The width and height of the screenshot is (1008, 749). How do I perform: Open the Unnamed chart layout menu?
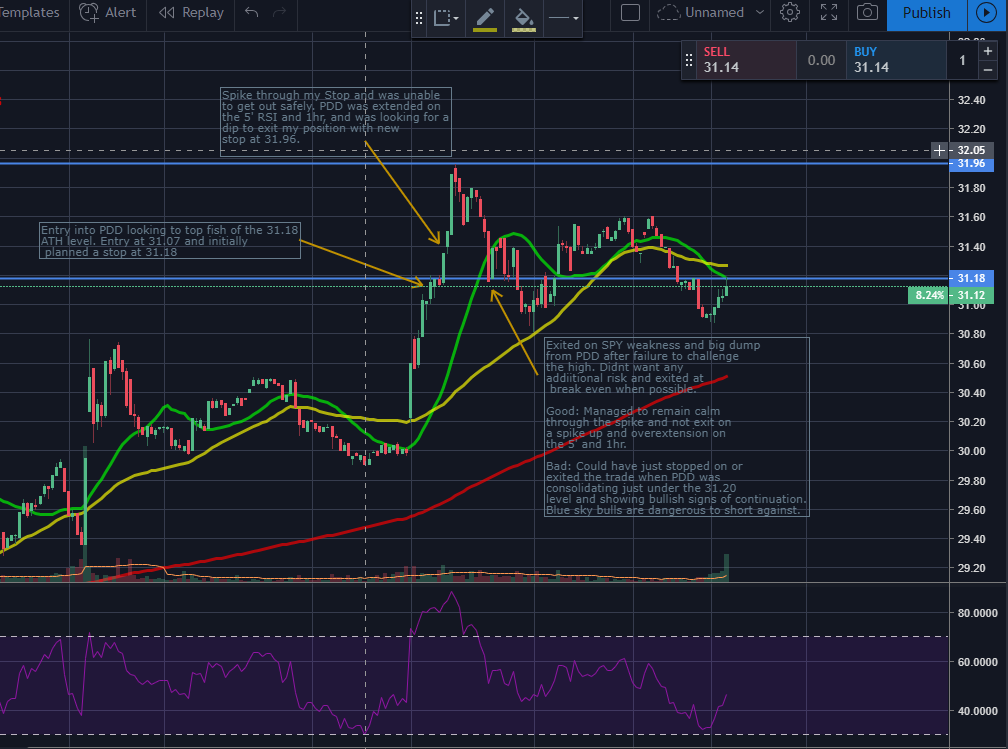(724, 13)
